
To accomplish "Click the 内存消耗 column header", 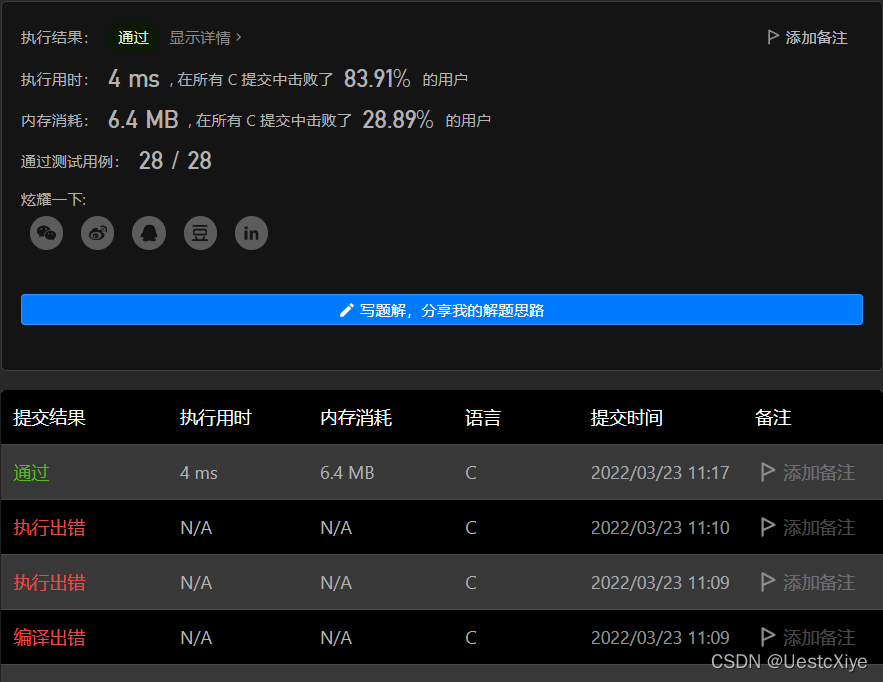I will (x=356, y=418).
